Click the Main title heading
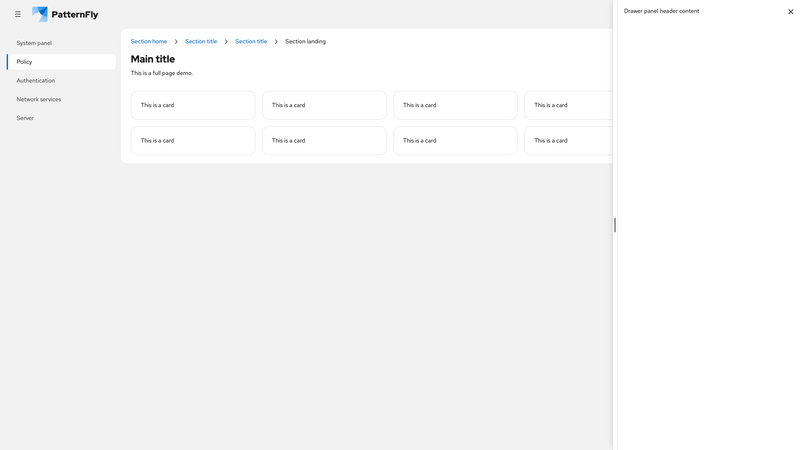Image resolution: width=800 pixels, height=450 pixels. pyautogui.click(x=153, y=59)
